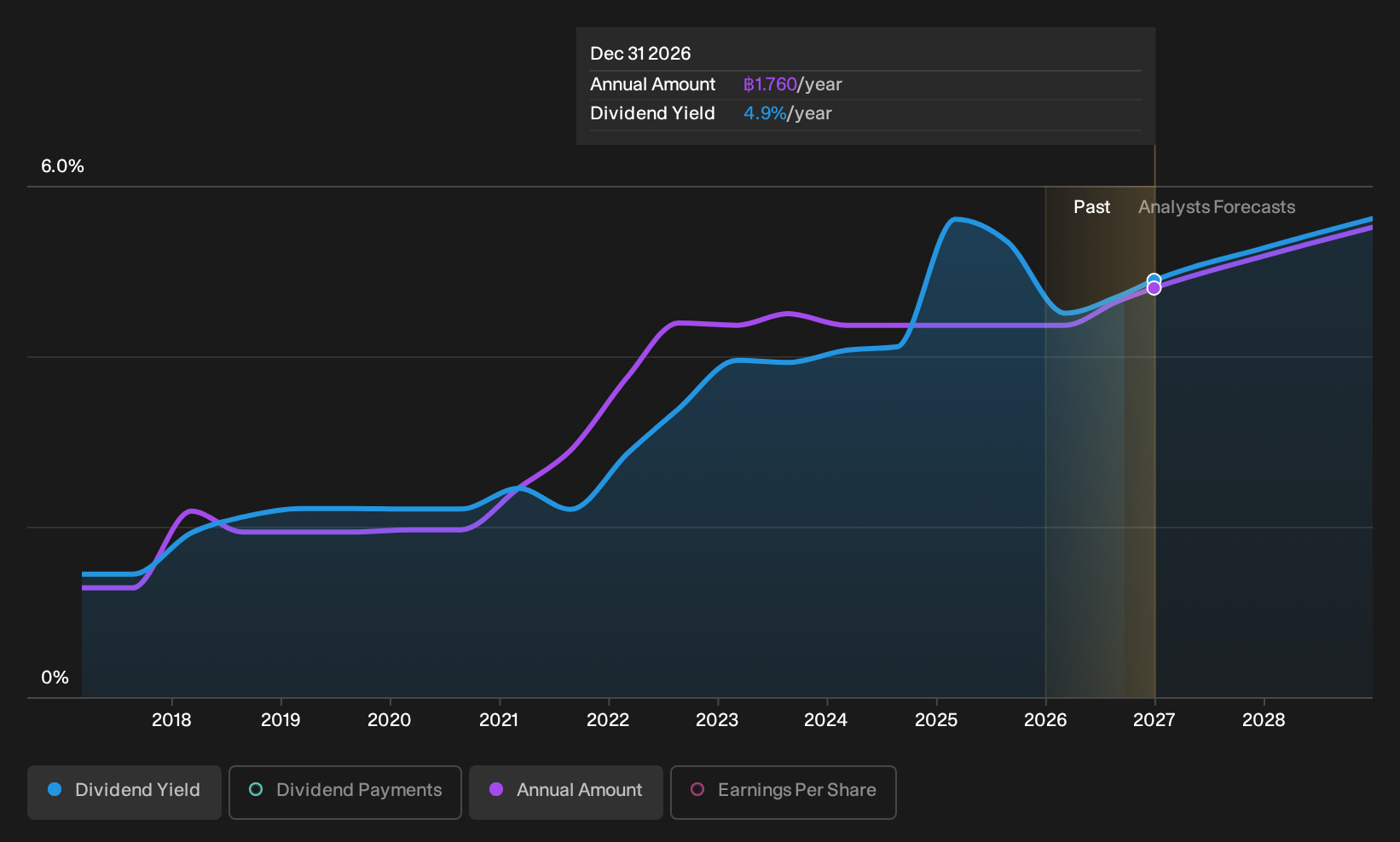
Task: Click the 6.0% y-axis label
Action: click(x=62, y=166)
